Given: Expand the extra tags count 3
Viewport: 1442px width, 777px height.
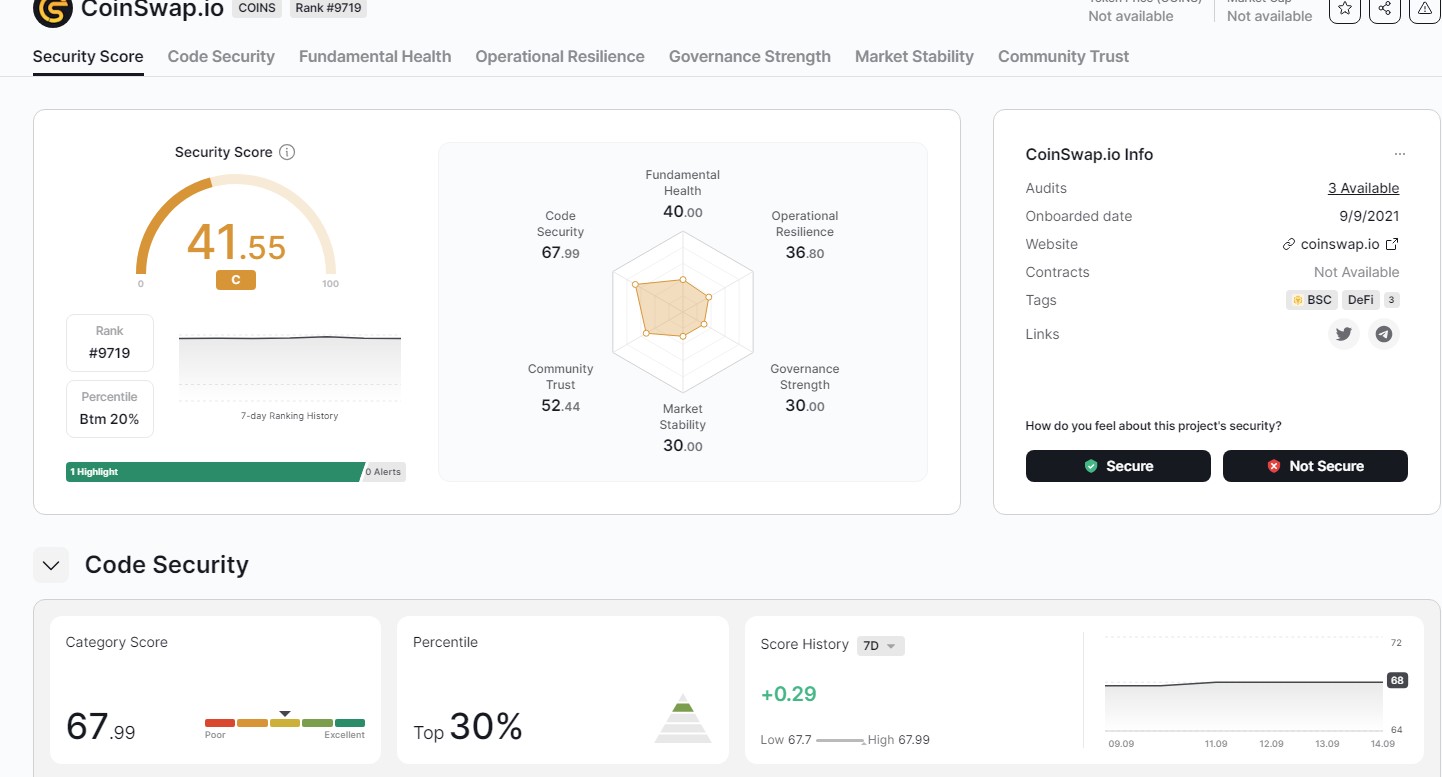Looking at the screenshot, I should (1392, 300).
